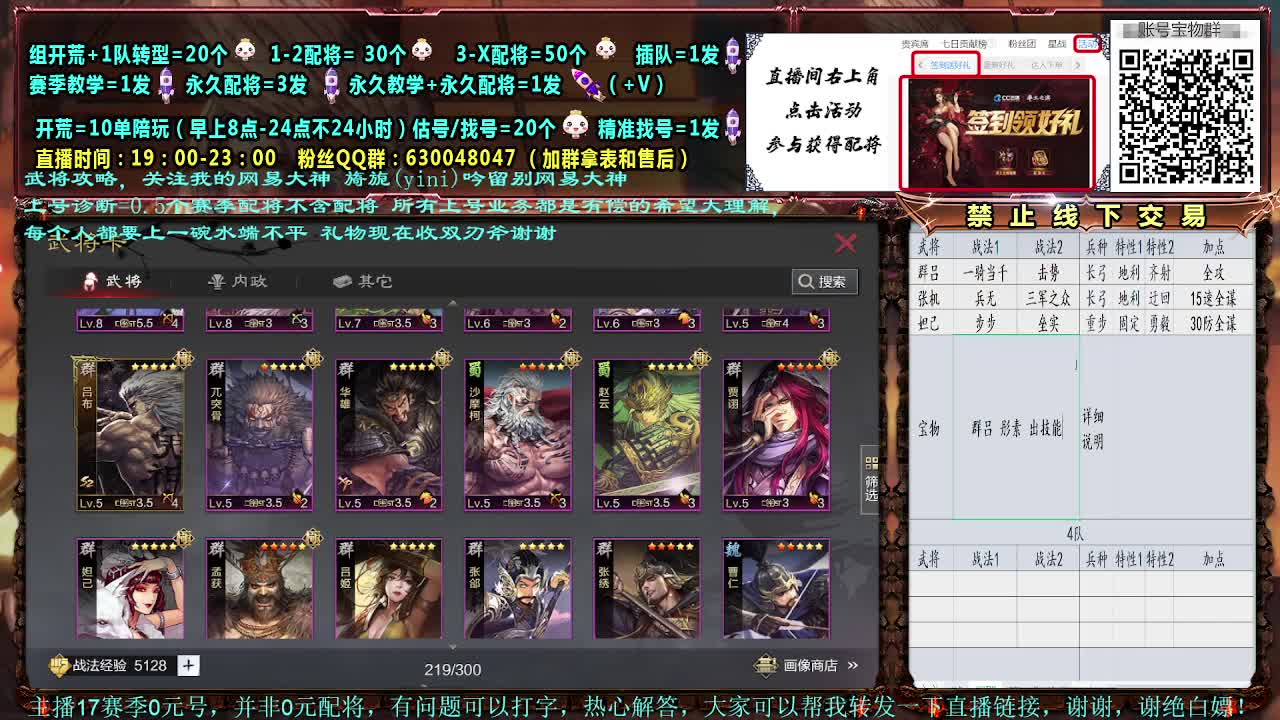Screen dimensions: 1280x720
Task: Click the badge icon on 孟获 card corner
Action: [313, 539]
